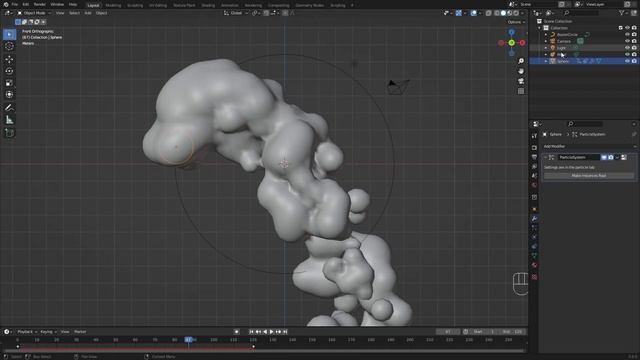This screenshot has width=640, height=360.
Task: Select the Transform tool
Action: pos(9,95)
